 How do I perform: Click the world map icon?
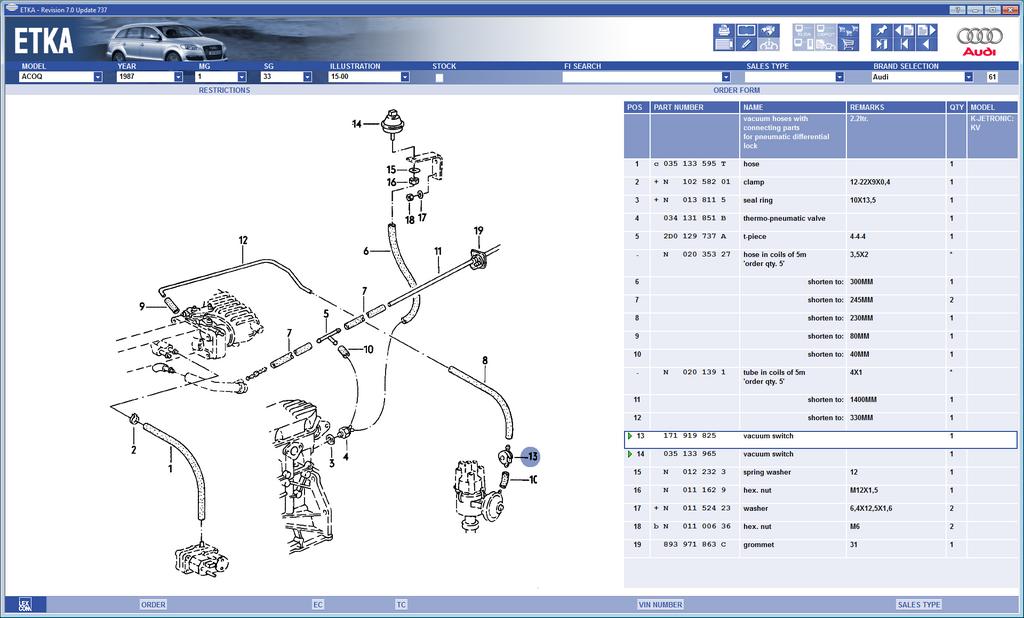tap(769, 31)
